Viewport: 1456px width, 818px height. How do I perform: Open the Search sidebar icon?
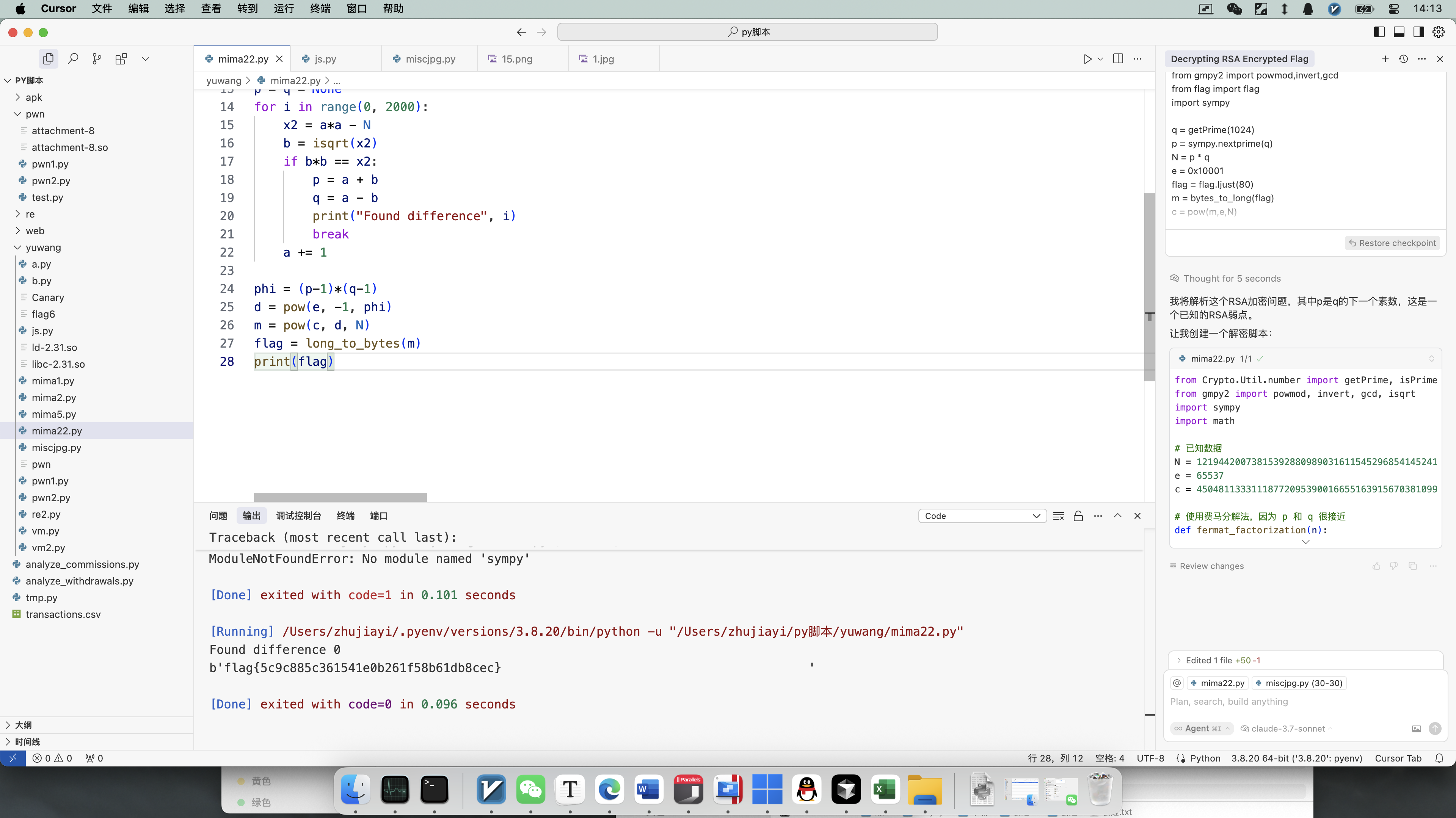[x=73, y=59]
